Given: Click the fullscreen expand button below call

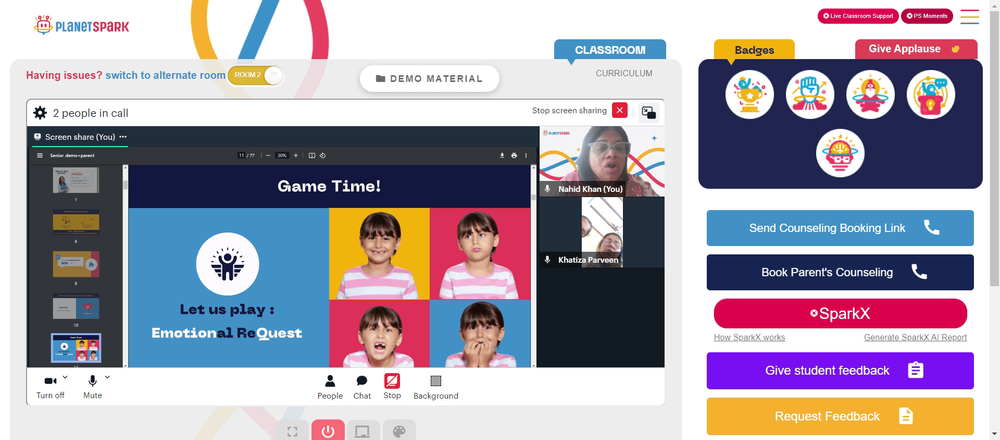Looking at the screenshot, I should 293,432.
